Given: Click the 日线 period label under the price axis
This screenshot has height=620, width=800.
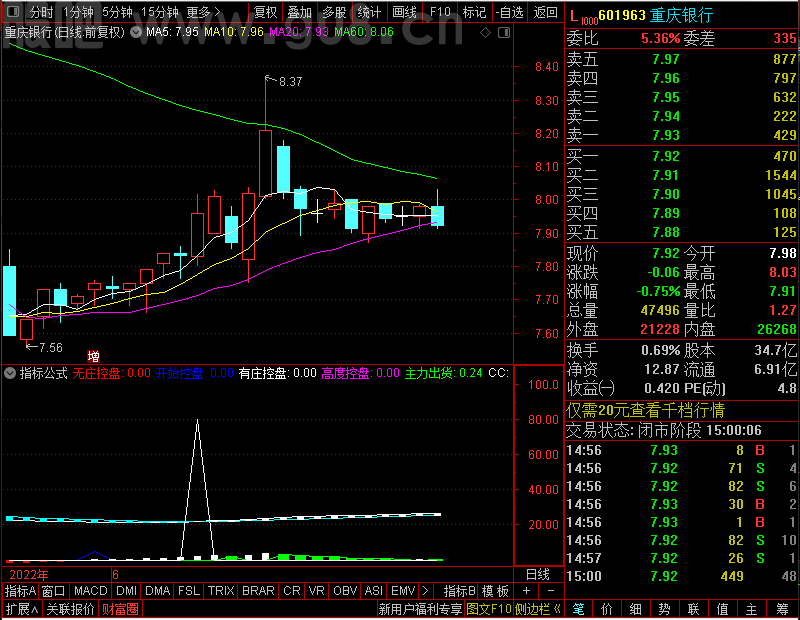Looking at the screenshot, I should pos(538,575).
